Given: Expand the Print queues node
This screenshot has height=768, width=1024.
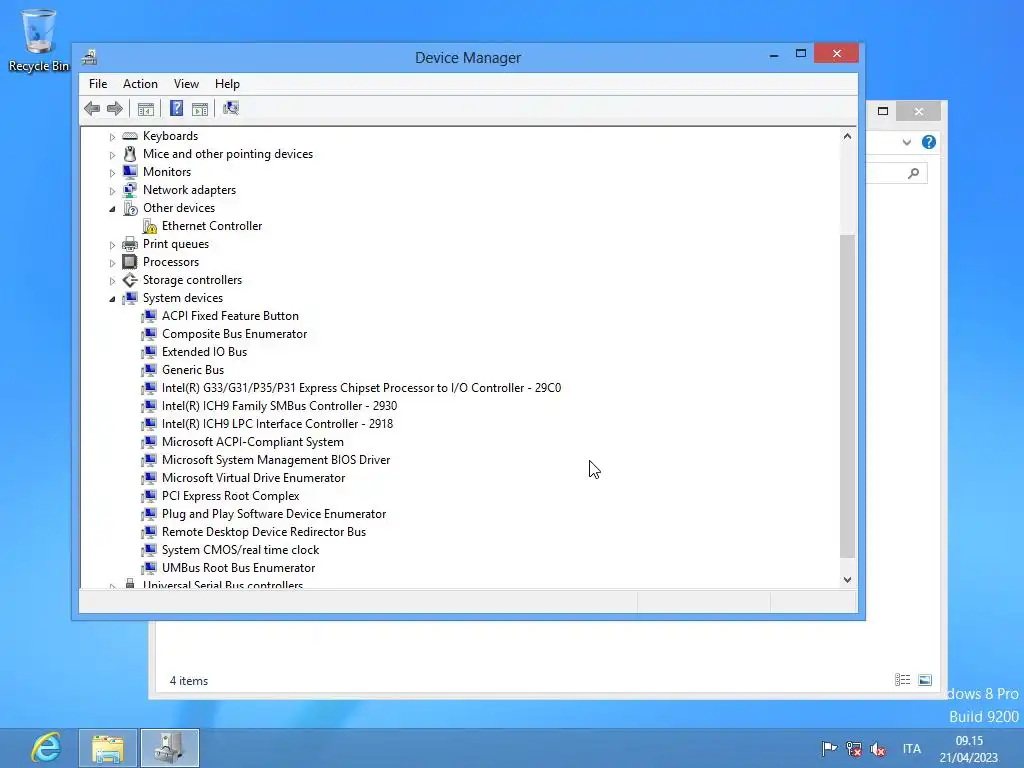Looking at the screenshot, I should tap(112, 246).
